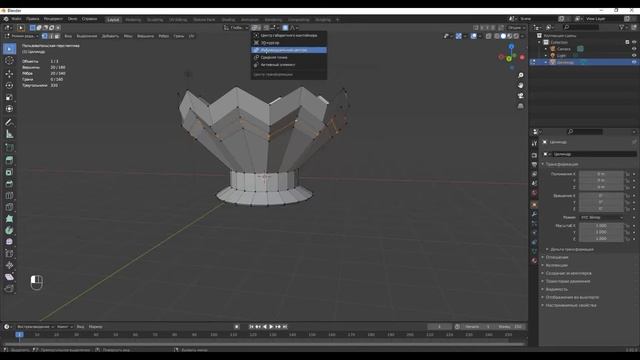The image size is (640, 360).
Task: Select the Move tool in the left toolbar
Action: click(x=9, y=73)
